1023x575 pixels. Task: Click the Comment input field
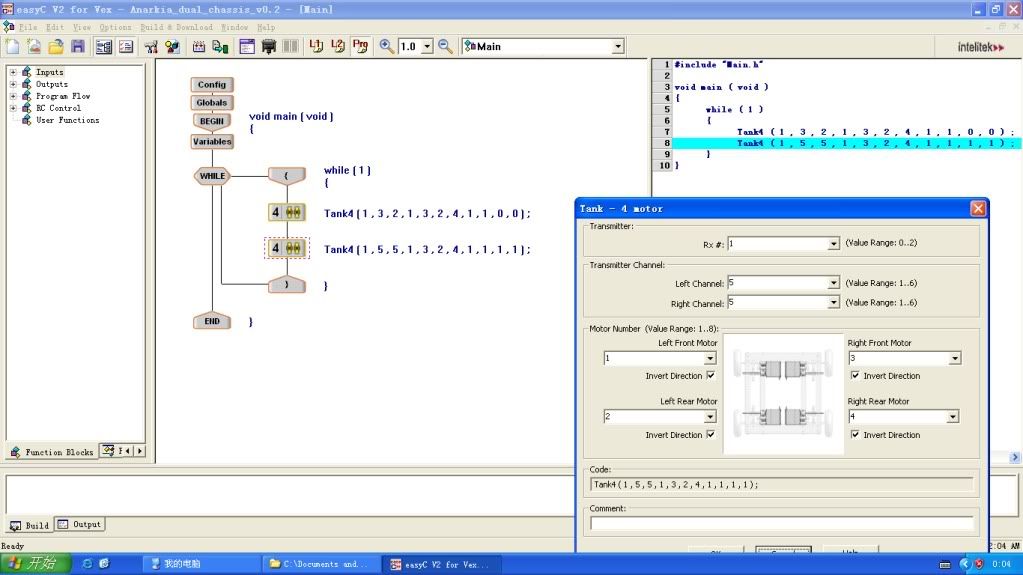tap(782, 523)
